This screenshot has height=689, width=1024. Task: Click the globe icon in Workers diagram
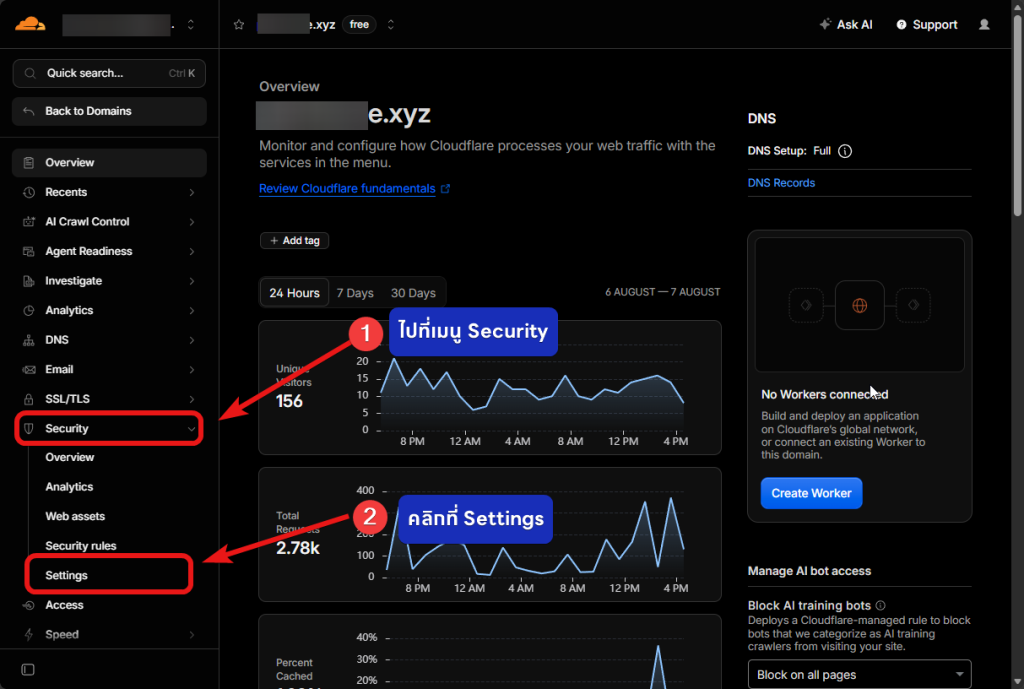[x=859, y=305]
